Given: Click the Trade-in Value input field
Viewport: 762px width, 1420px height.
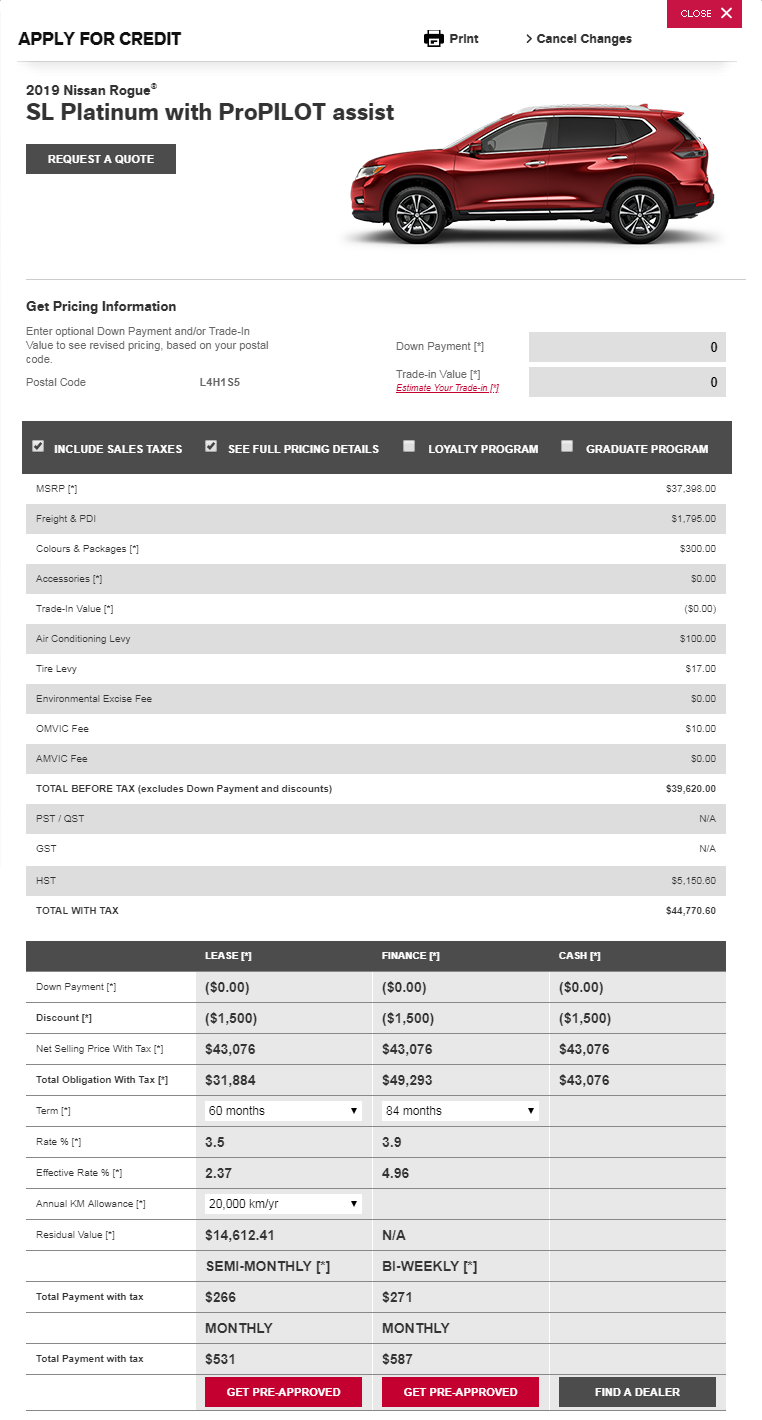Looking at the screenshot, I should pos(627,382).
